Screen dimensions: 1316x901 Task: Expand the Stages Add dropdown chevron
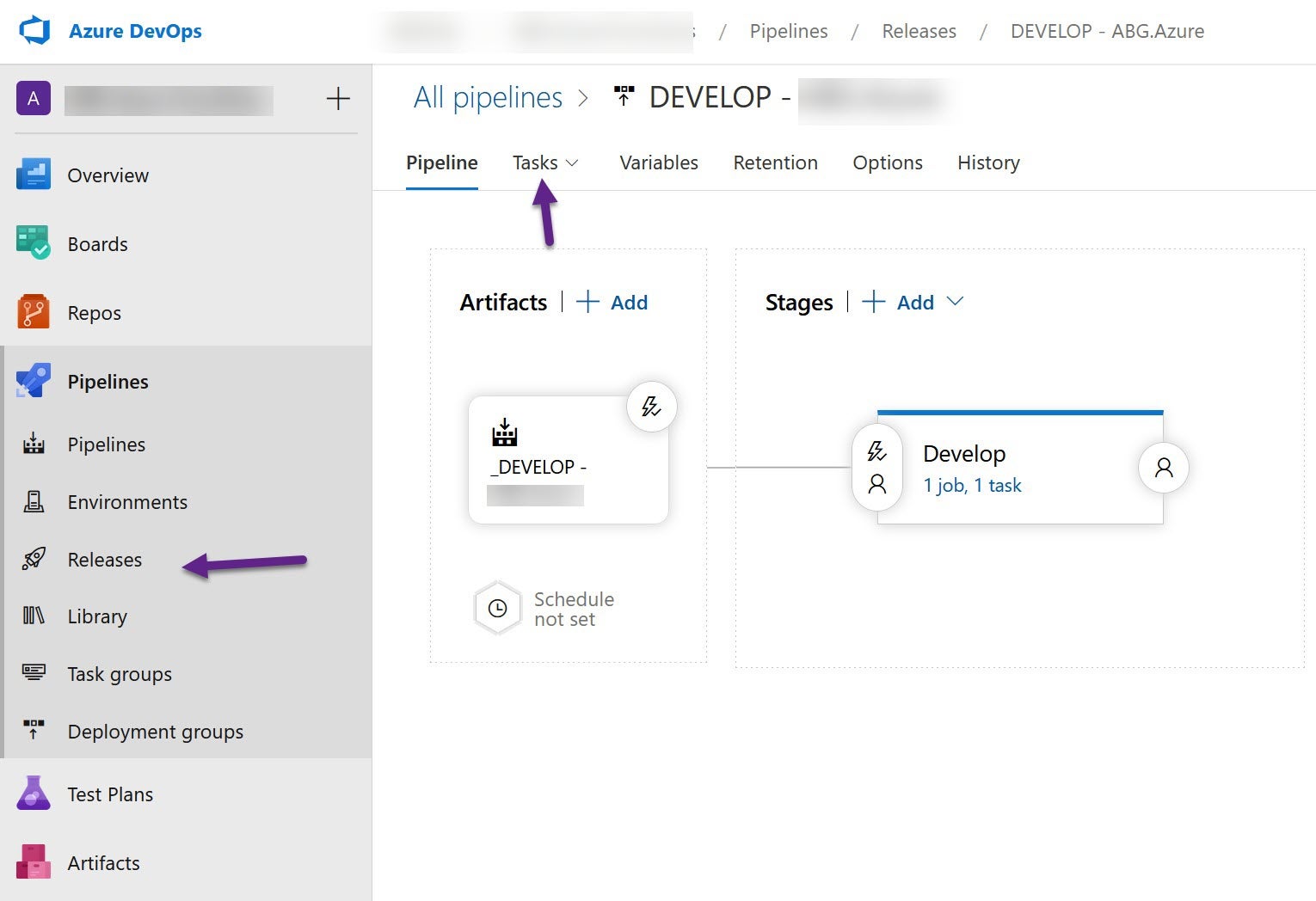coord(955,302)
